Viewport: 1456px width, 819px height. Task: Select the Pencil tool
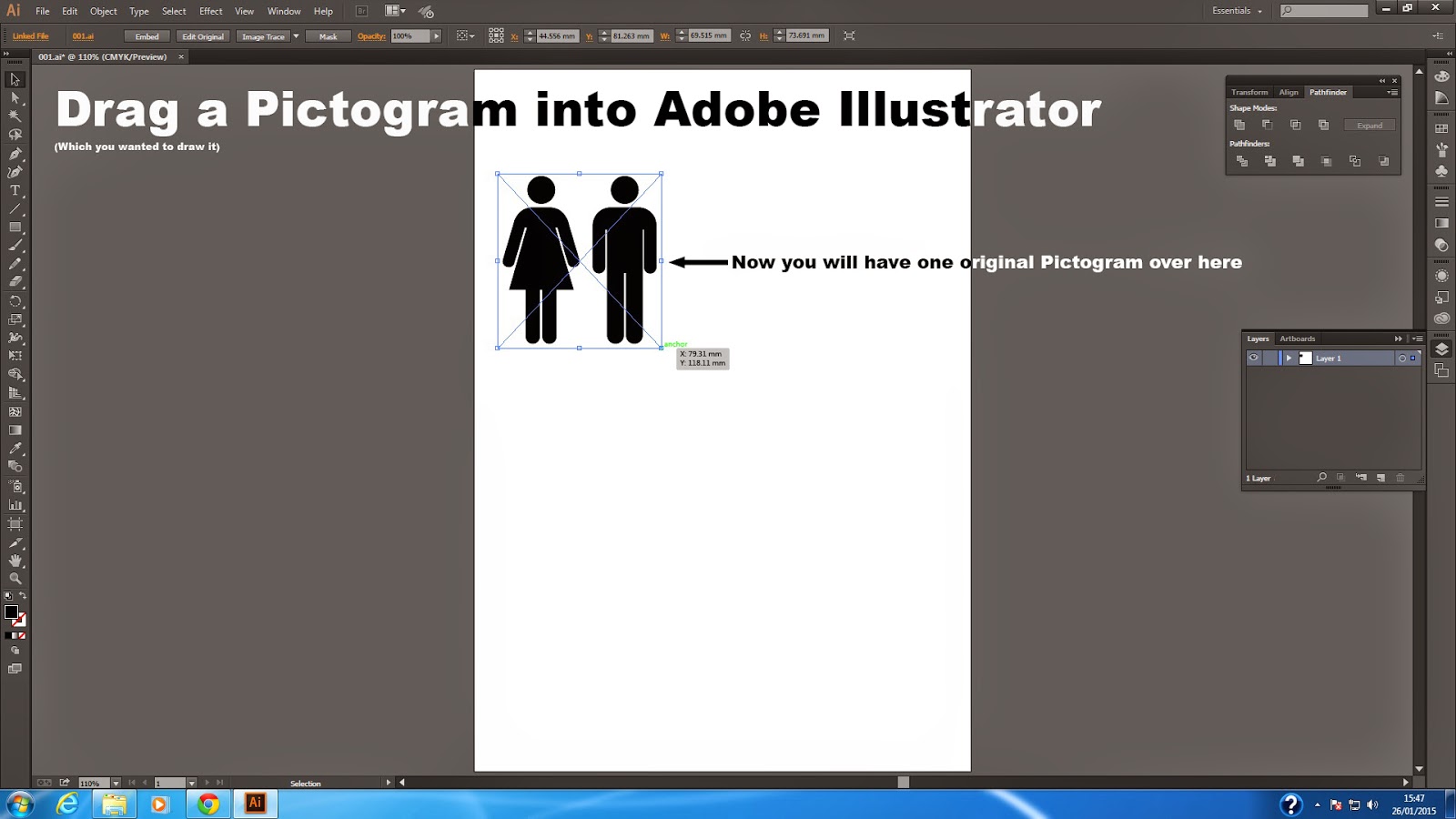(x=15, y=264)
